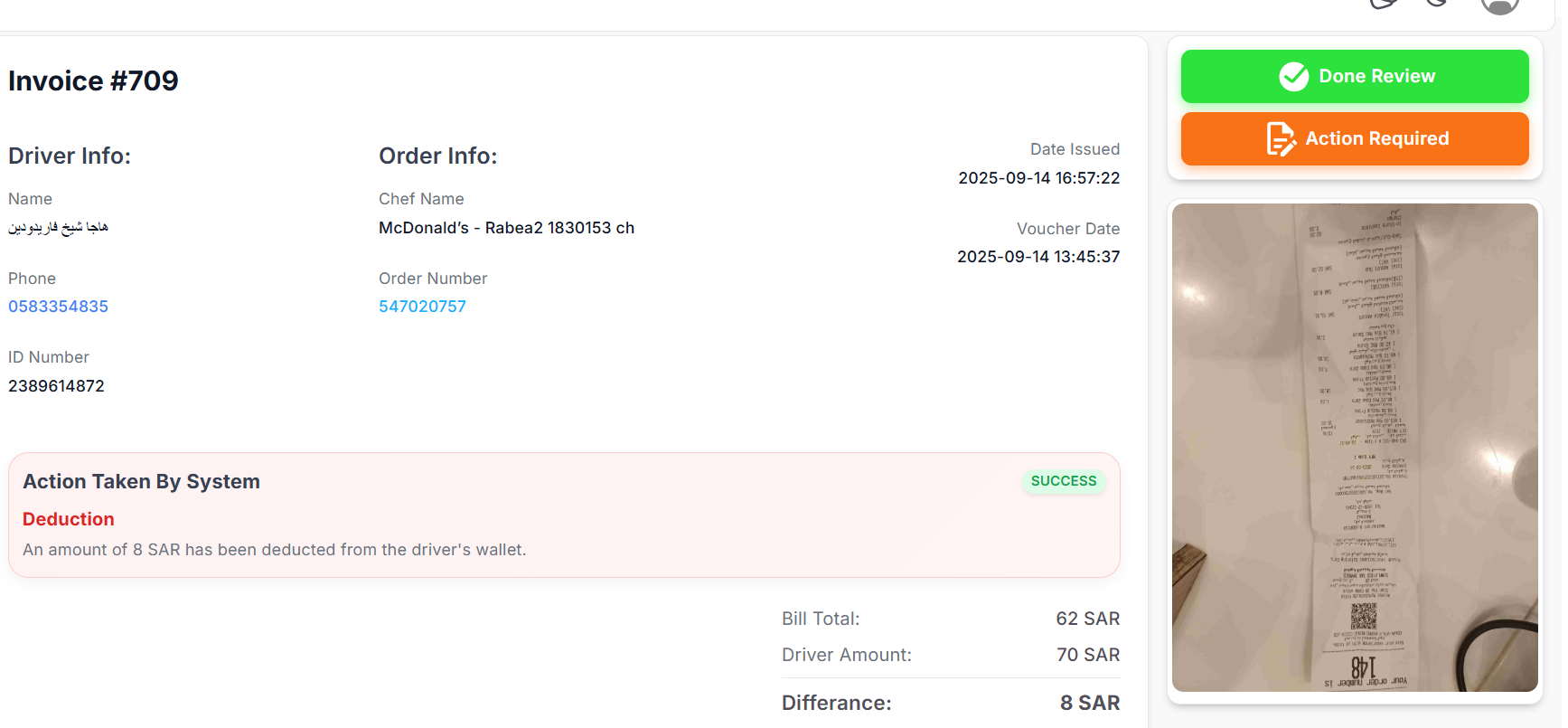Click the driver's Arabic name text
This screenshot has height=728, width=1568.
click(x=58, y=228)
